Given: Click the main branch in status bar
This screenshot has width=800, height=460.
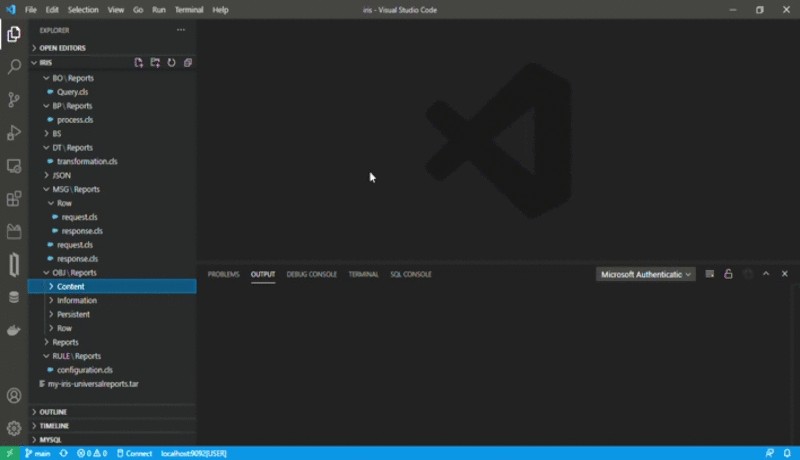Looking at the screenshot, I should [x=37, y=453].
